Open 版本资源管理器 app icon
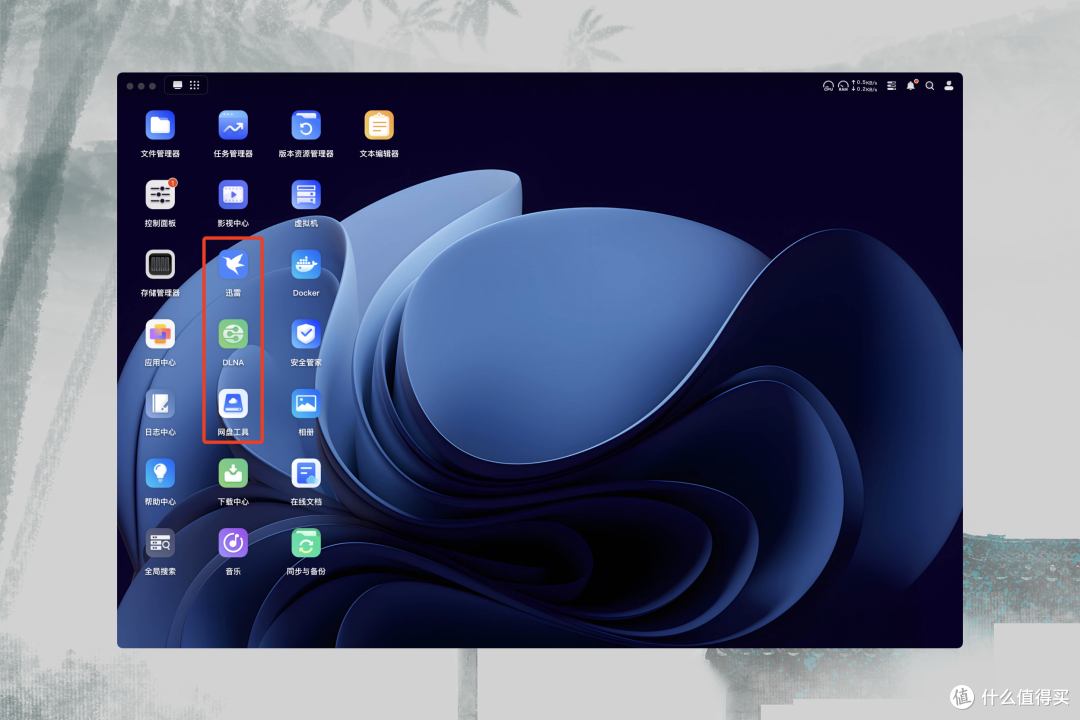1080x720 pixels. point(306,125)
